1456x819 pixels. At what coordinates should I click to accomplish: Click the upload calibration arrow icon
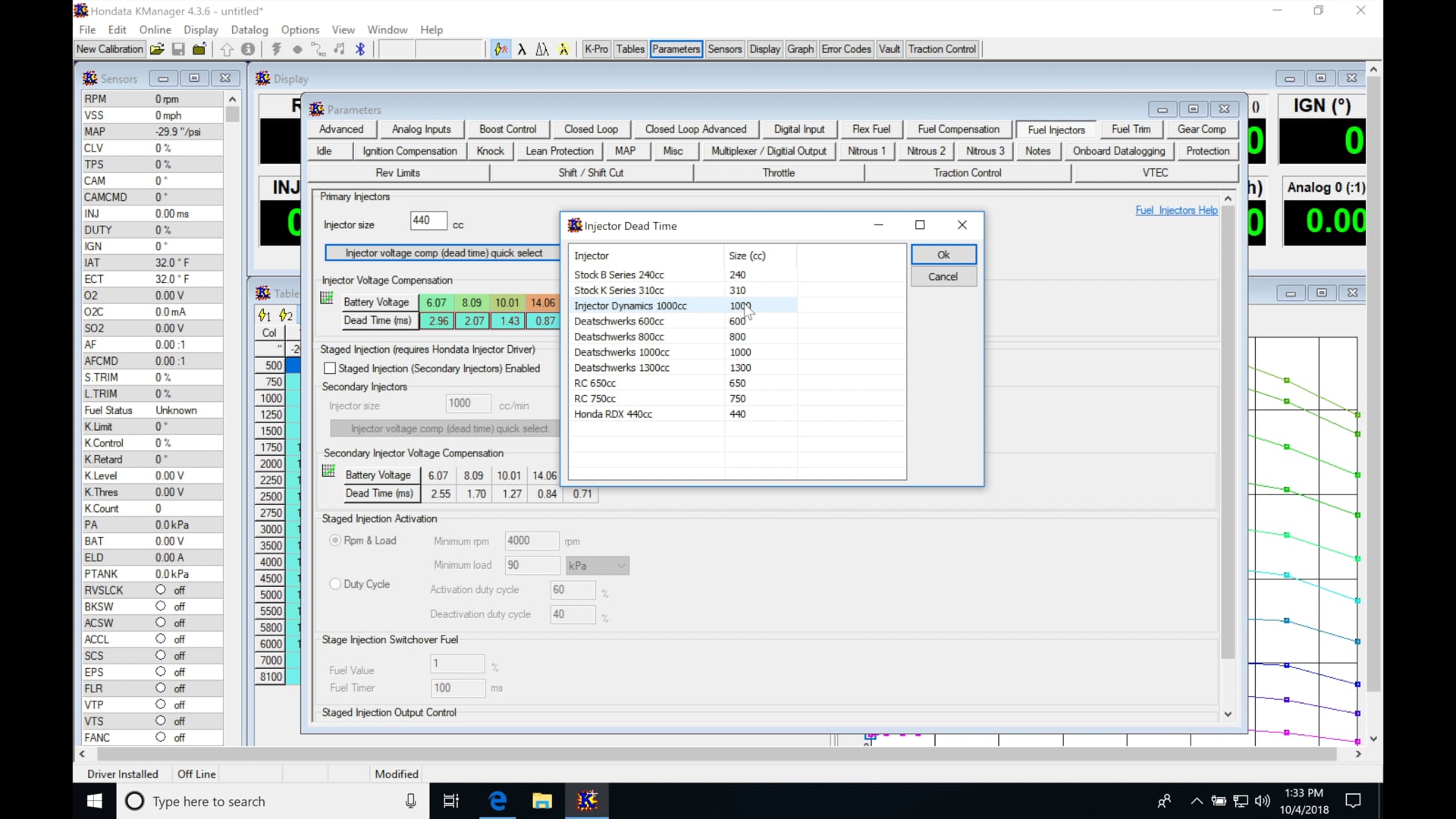click(x=227, y=49)
